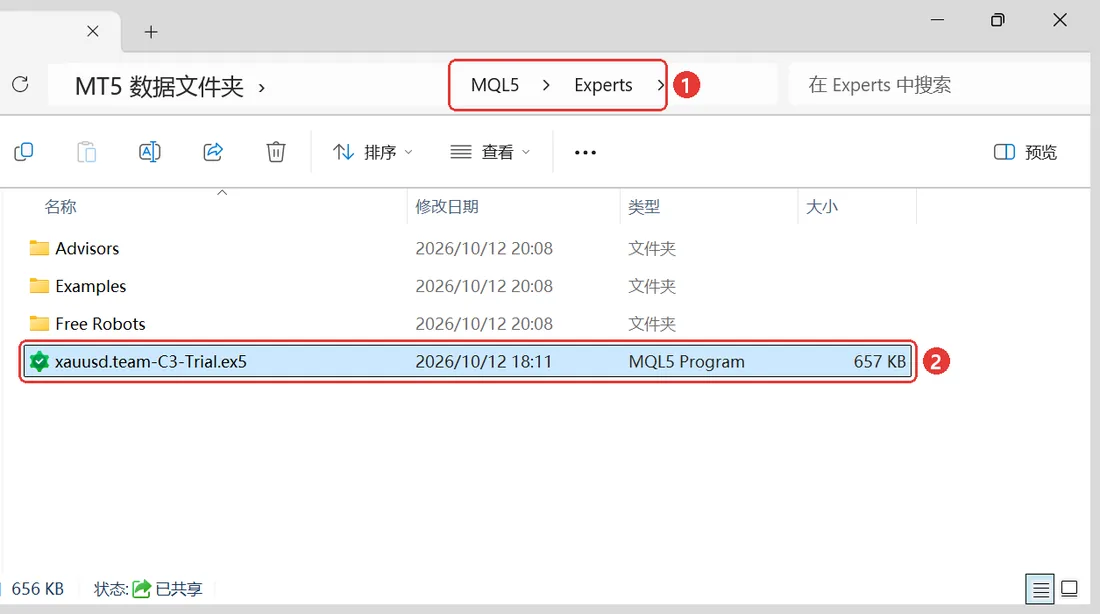1100x614 pixels.
Task: Click the rename icon in toolbar
Action: tap(149, 152)
